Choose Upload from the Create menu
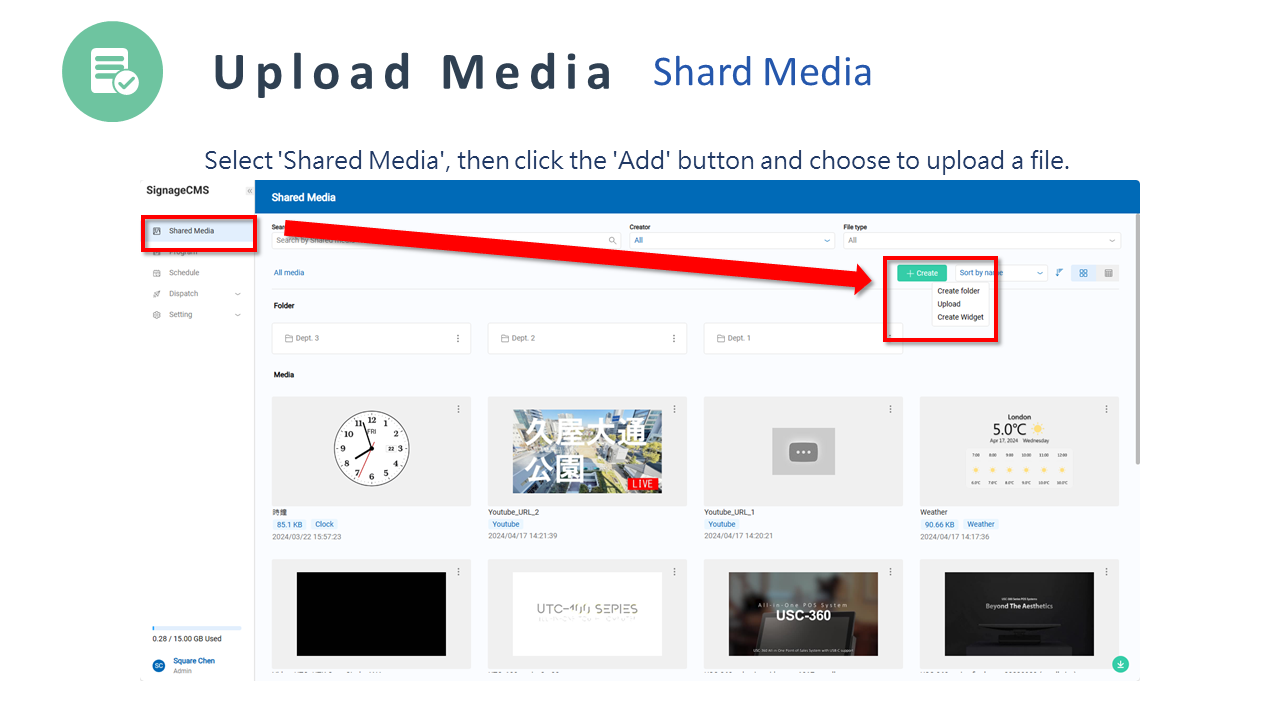 click(x=949, y=304)
